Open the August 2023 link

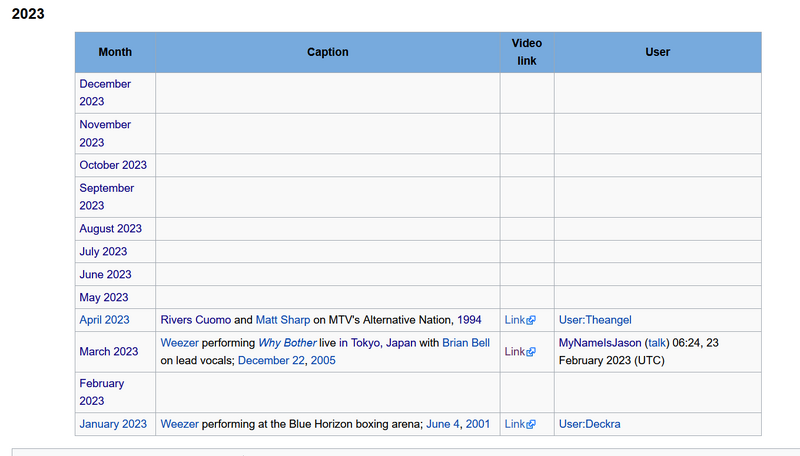pos(110,229)
